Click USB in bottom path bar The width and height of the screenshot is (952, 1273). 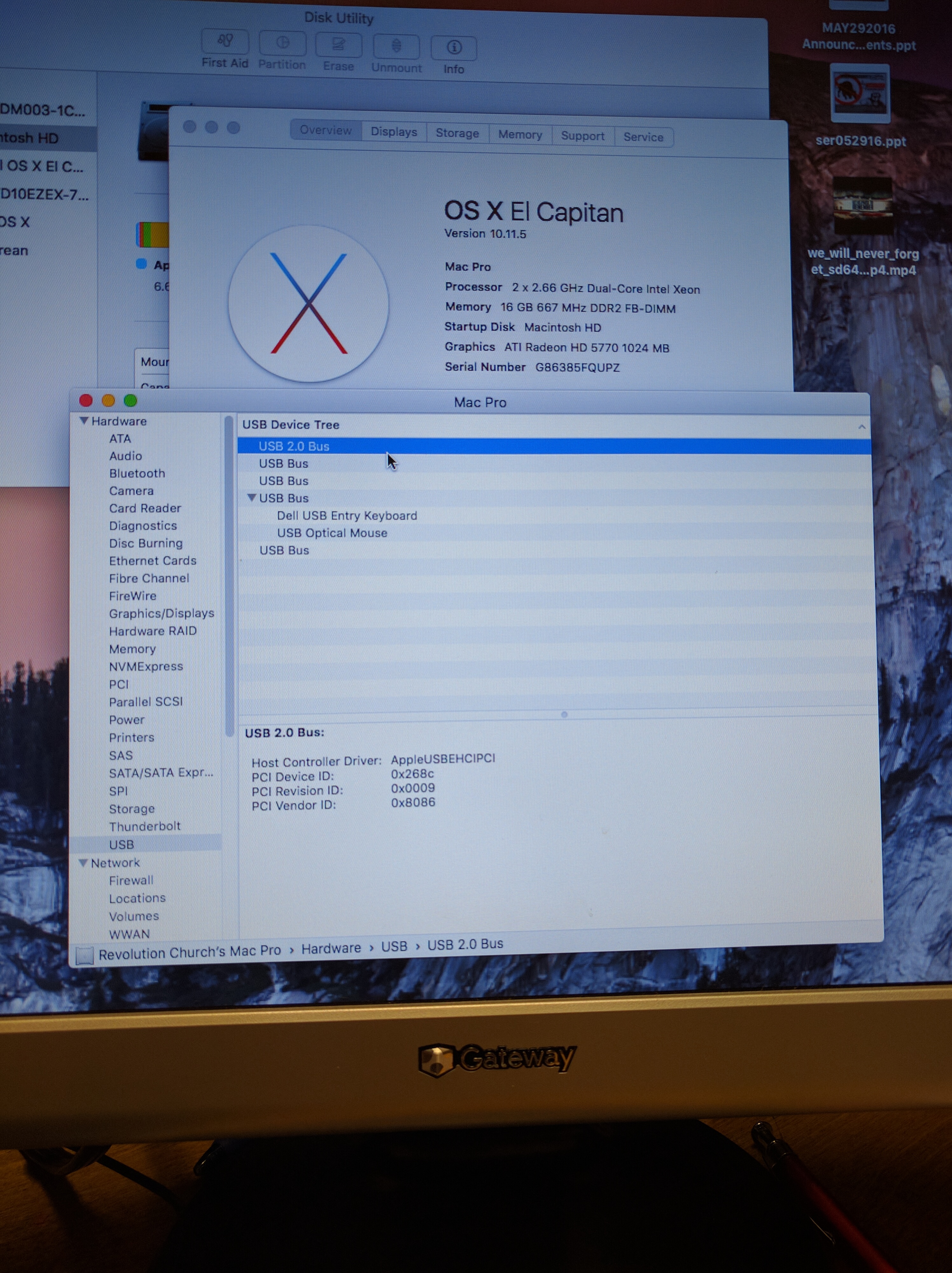click(394, 947)
